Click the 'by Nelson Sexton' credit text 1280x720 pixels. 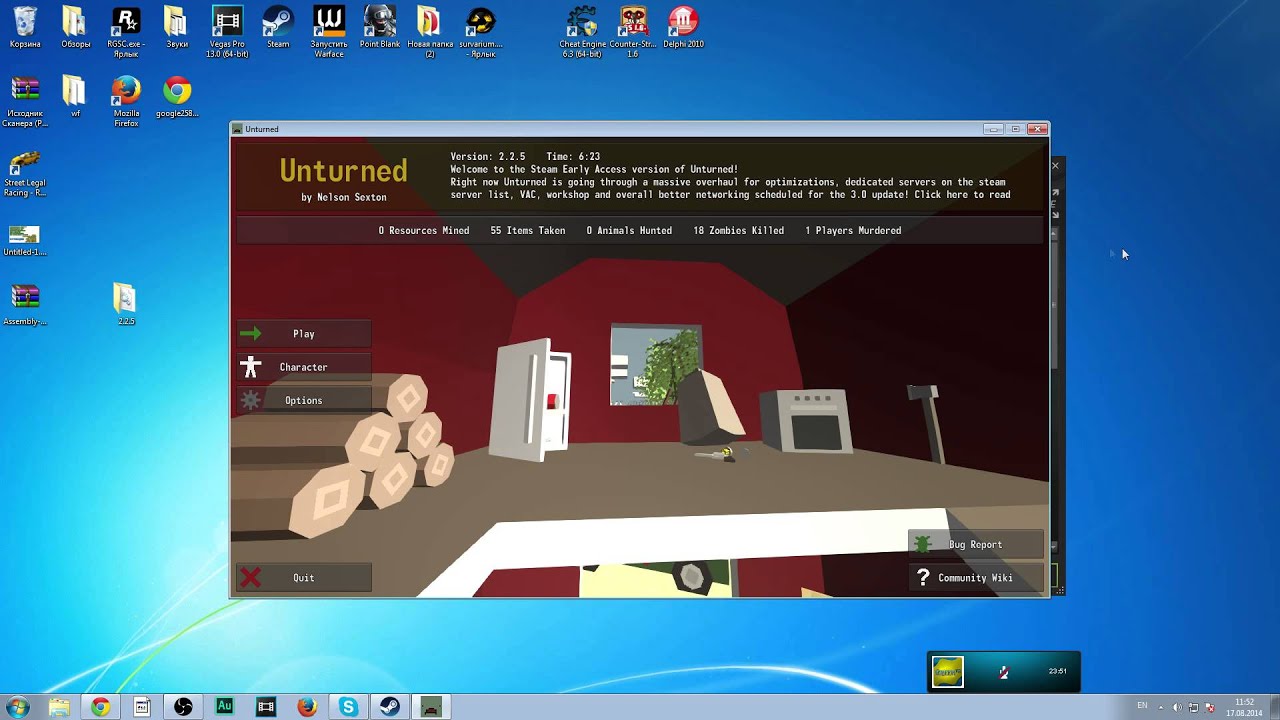tap(343, 197)
